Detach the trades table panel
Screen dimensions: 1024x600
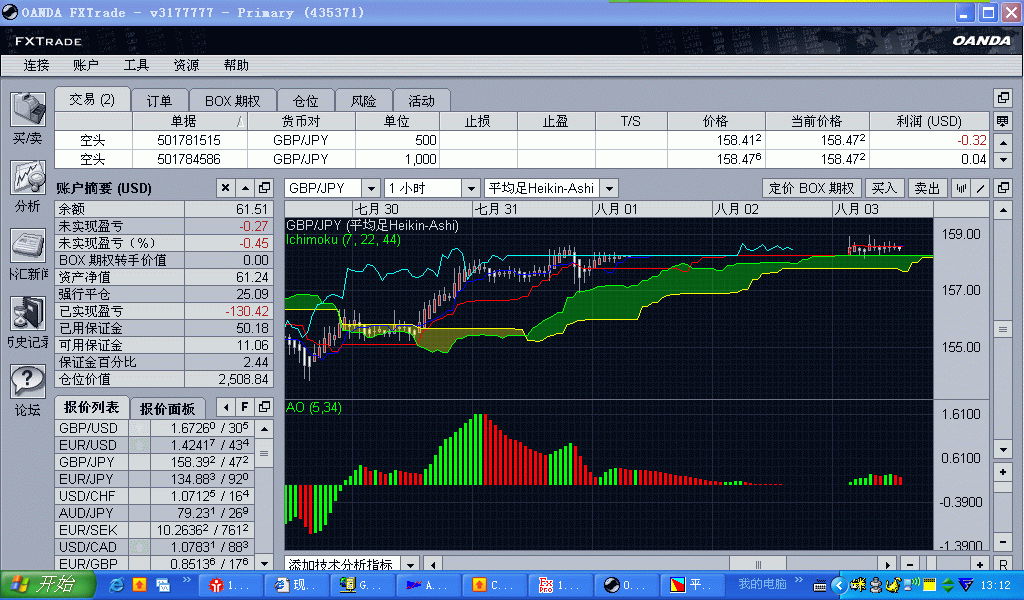tap(1003, 98)
